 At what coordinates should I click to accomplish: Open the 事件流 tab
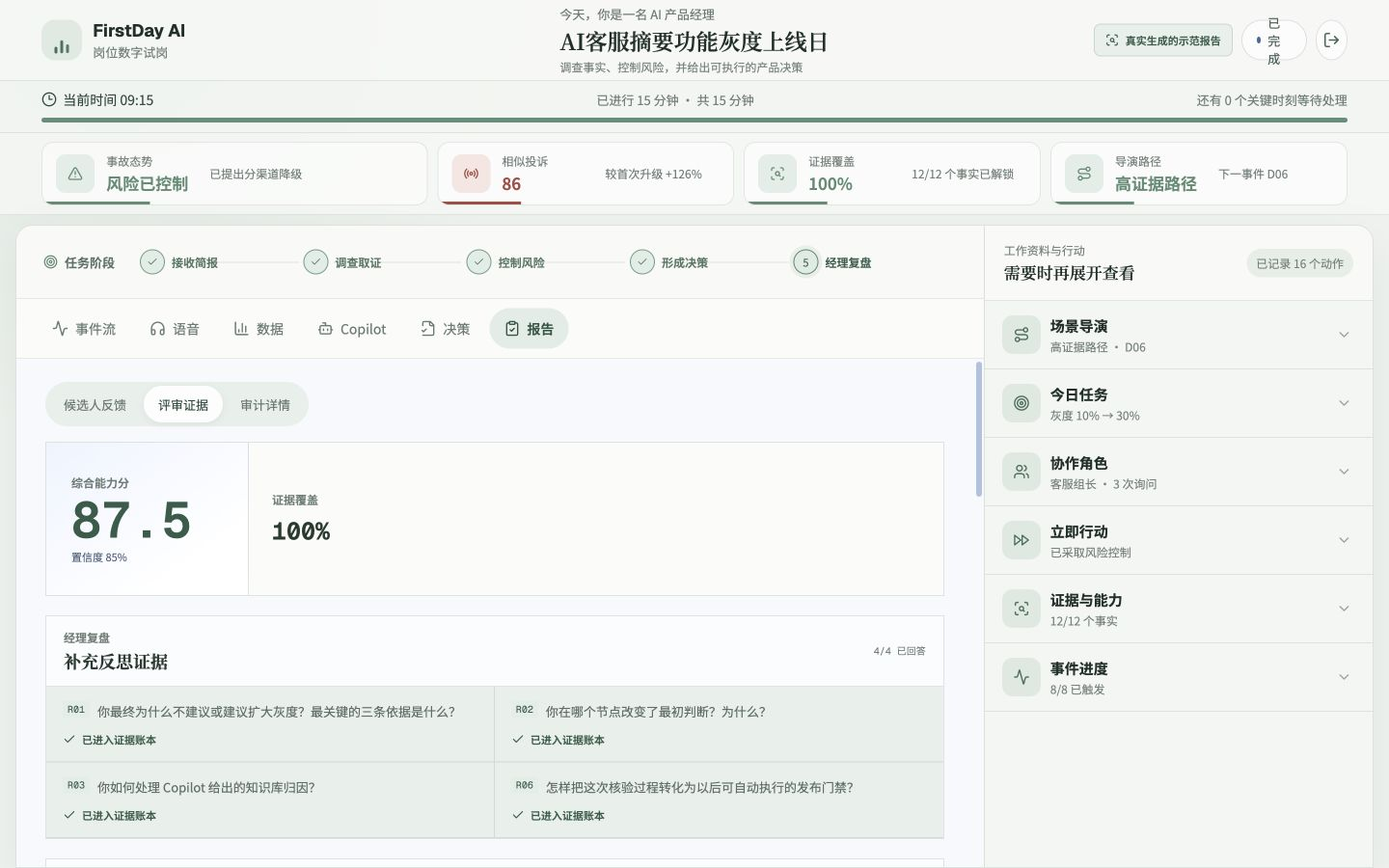[x=84, y=329]
